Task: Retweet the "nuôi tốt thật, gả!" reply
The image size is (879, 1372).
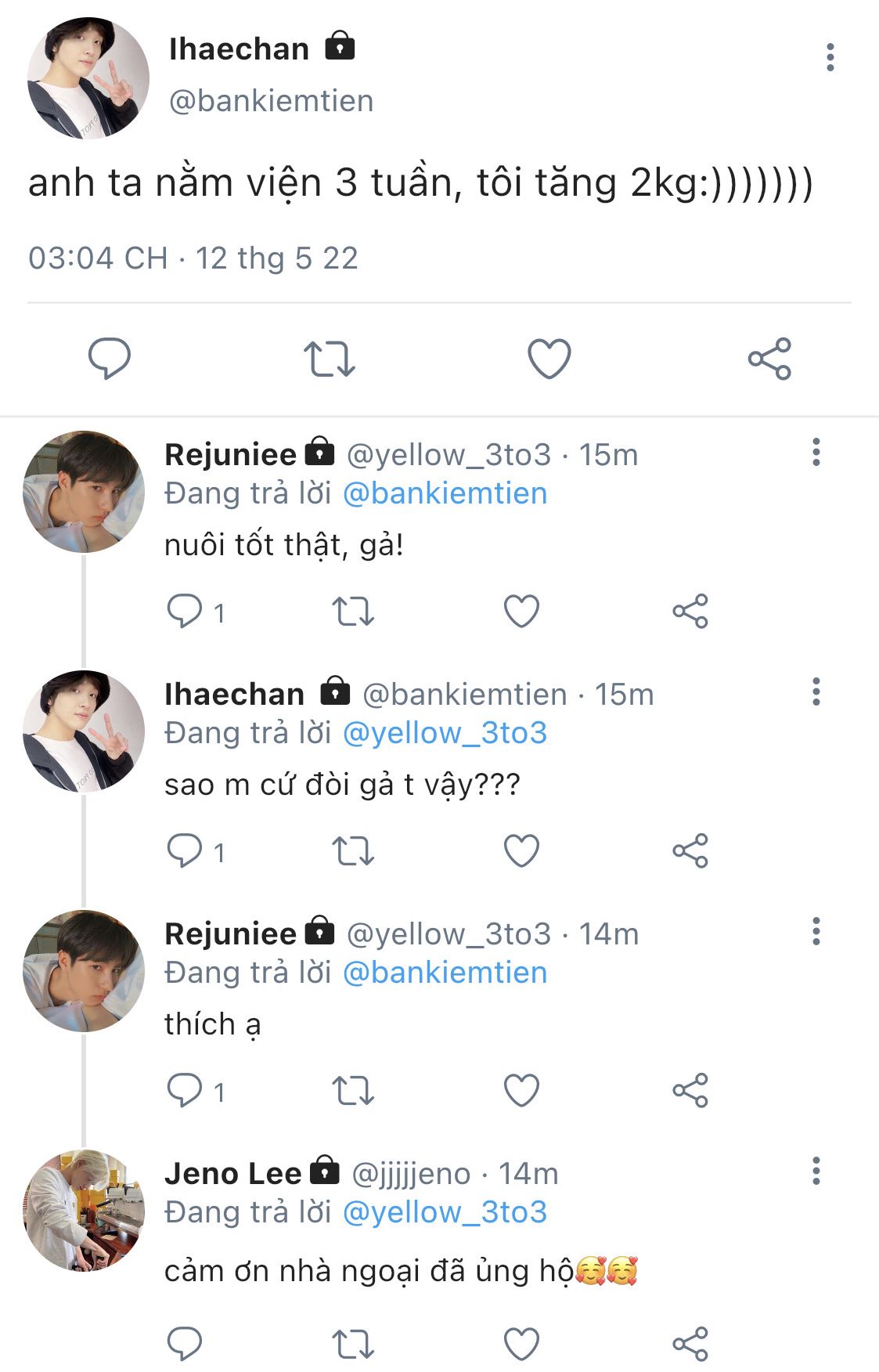Action: point(353,612)
